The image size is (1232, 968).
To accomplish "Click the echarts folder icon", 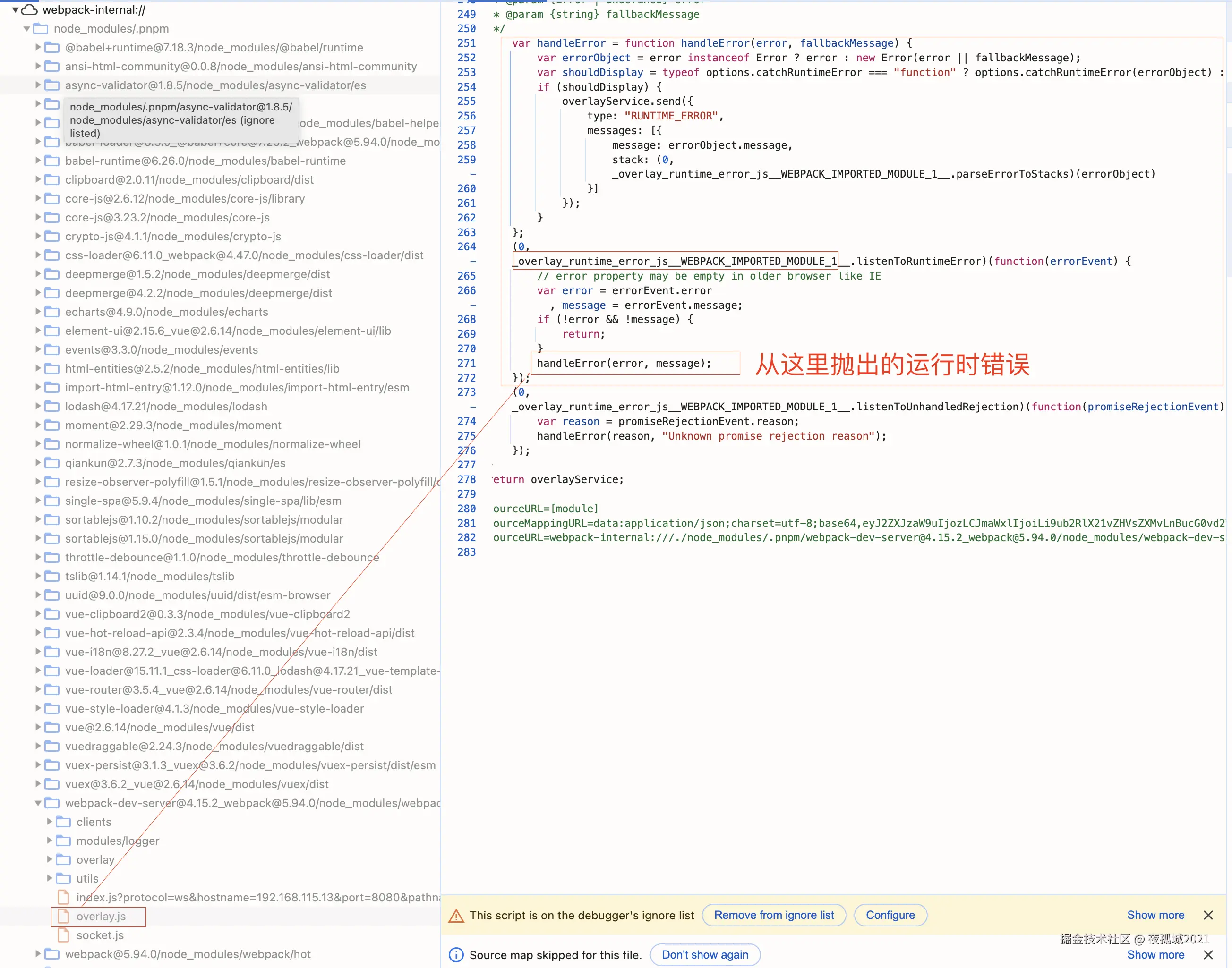I will tap(52, 312).
